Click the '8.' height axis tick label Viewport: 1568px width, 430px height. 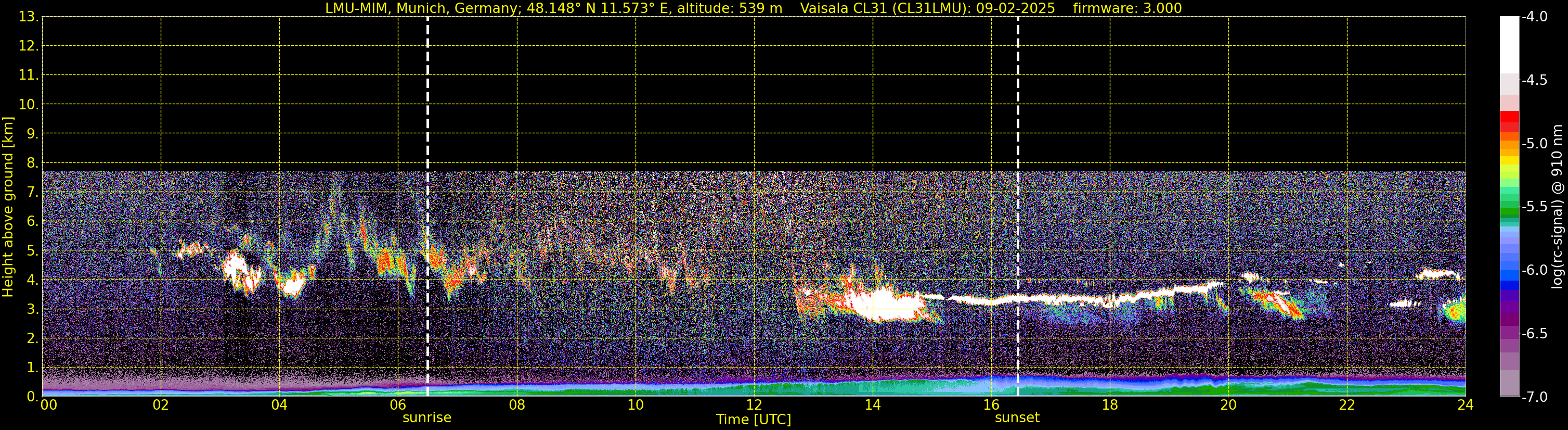pyautogui.click(x=33, y=162)
